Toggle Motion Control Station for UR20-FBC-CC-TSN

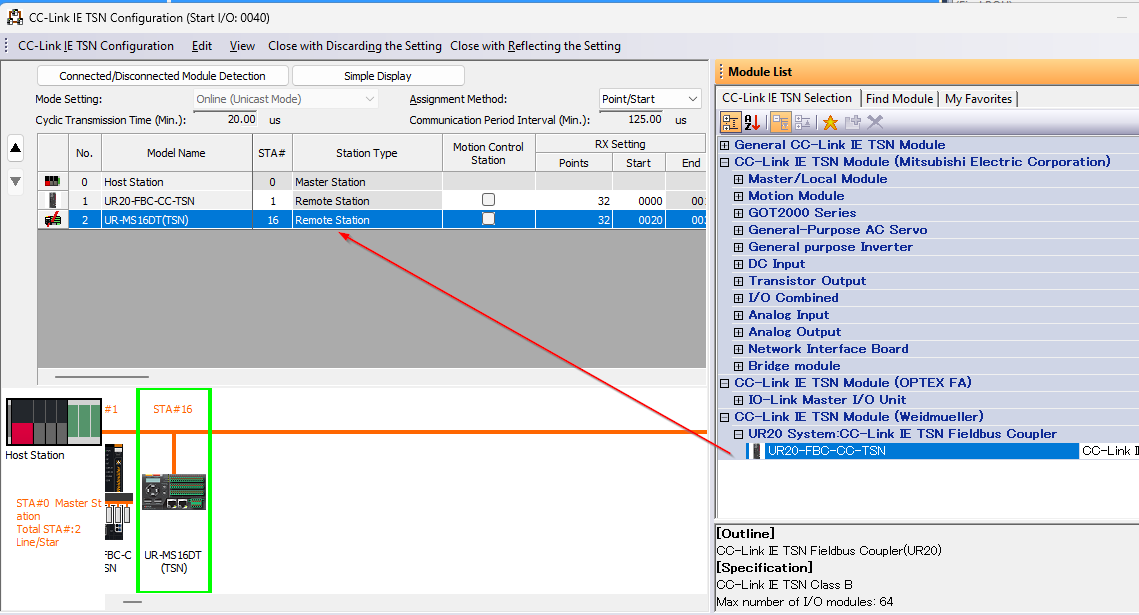coord(488,200)
